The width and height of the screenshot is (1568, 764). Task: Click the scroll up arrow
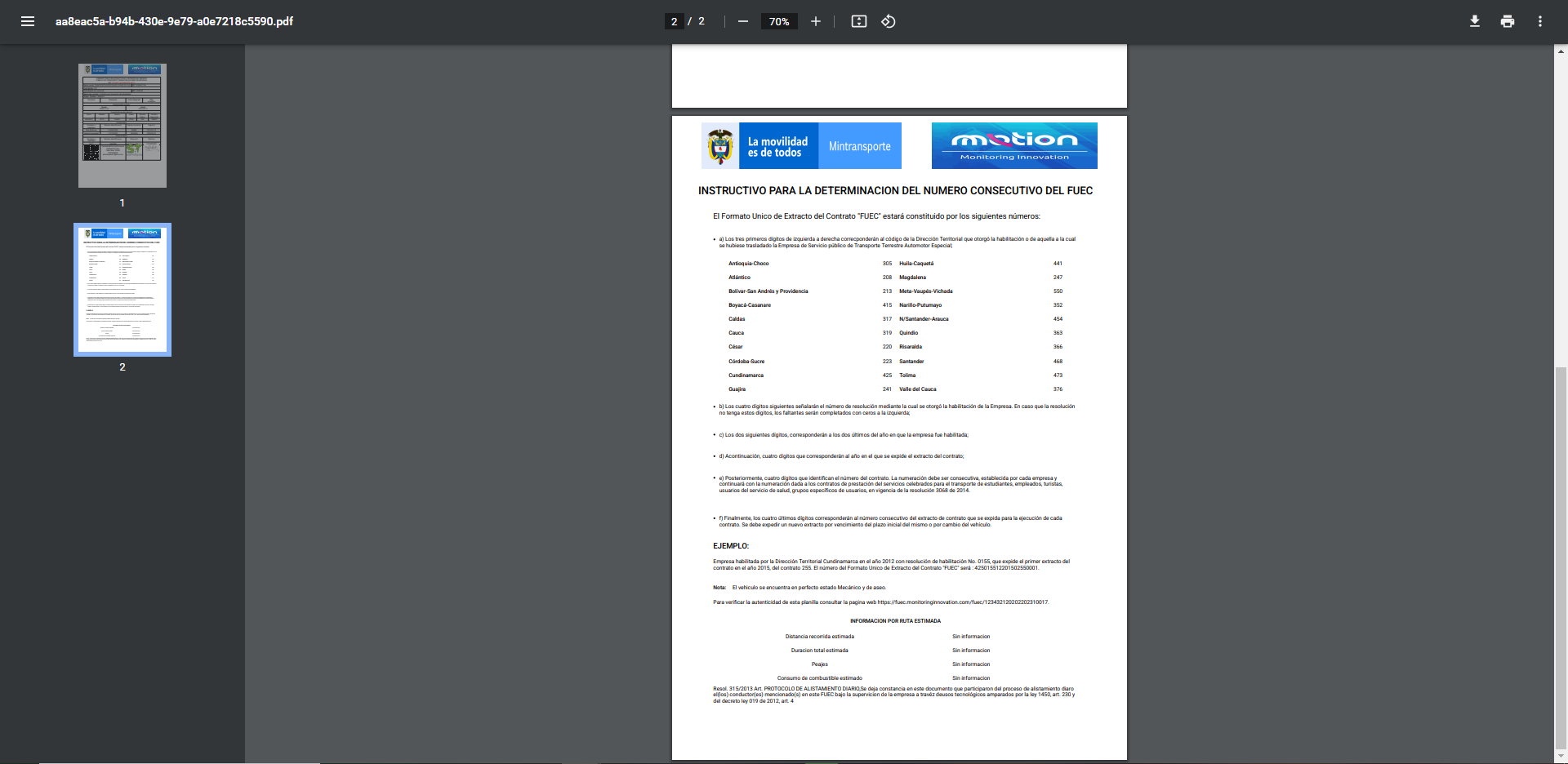click(x=1561, y=51)
